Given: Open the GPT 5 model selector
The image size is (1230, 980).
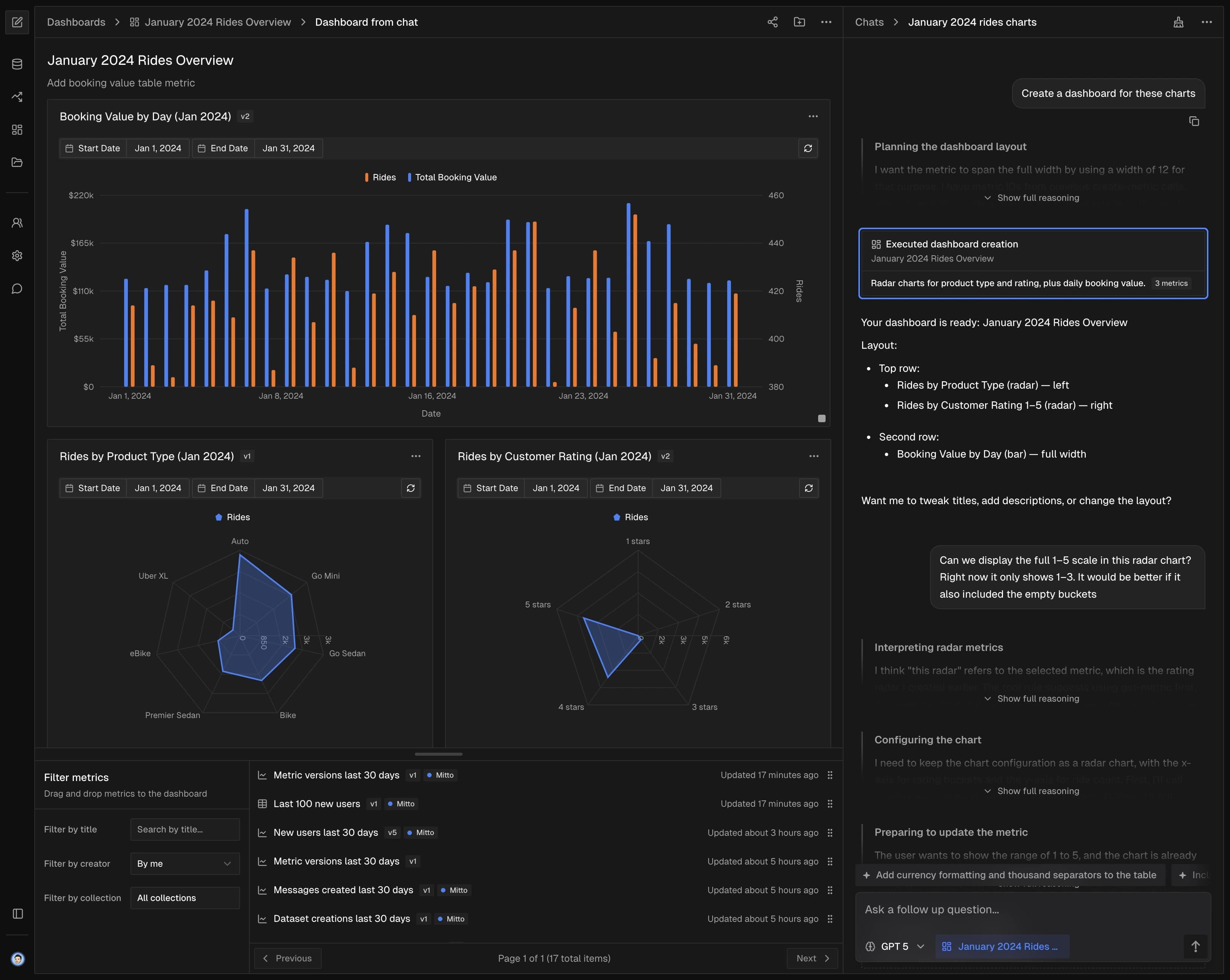Looking at the screenshot, I should (895, 946).
